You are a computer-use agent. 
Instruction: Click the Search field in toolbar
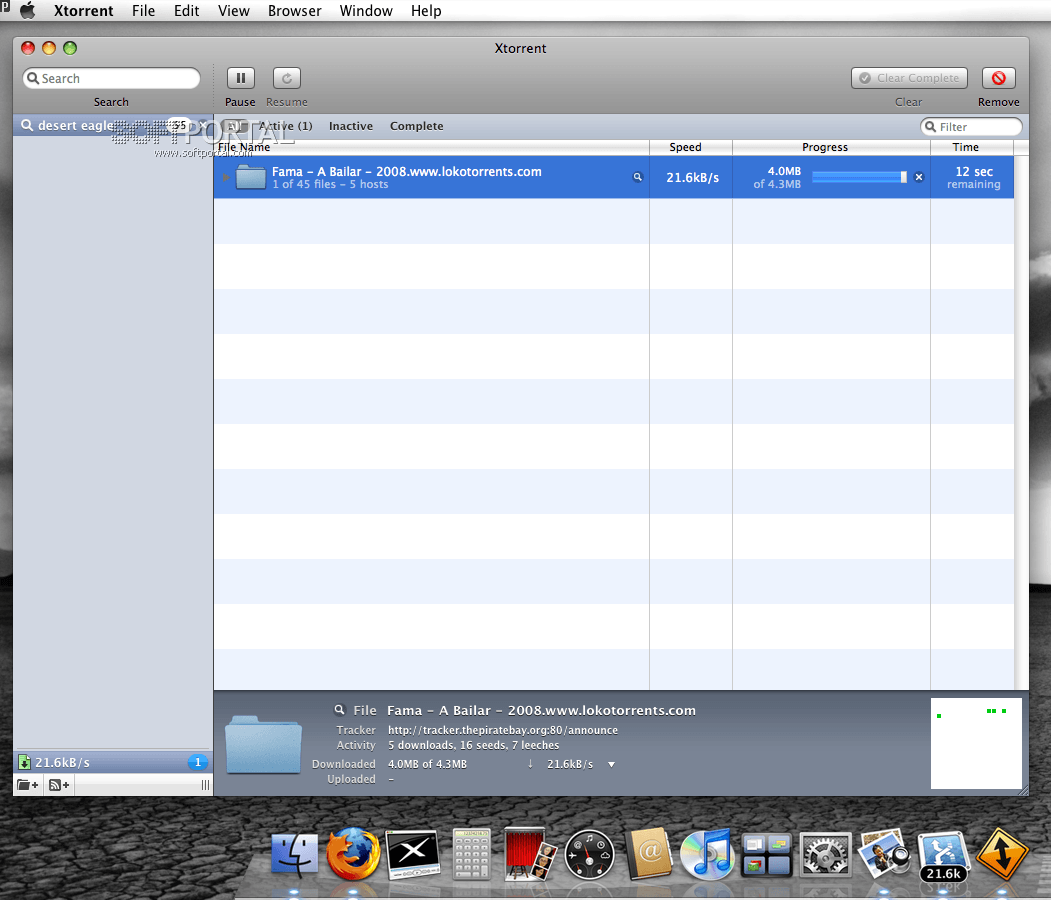tap(111, 78)
